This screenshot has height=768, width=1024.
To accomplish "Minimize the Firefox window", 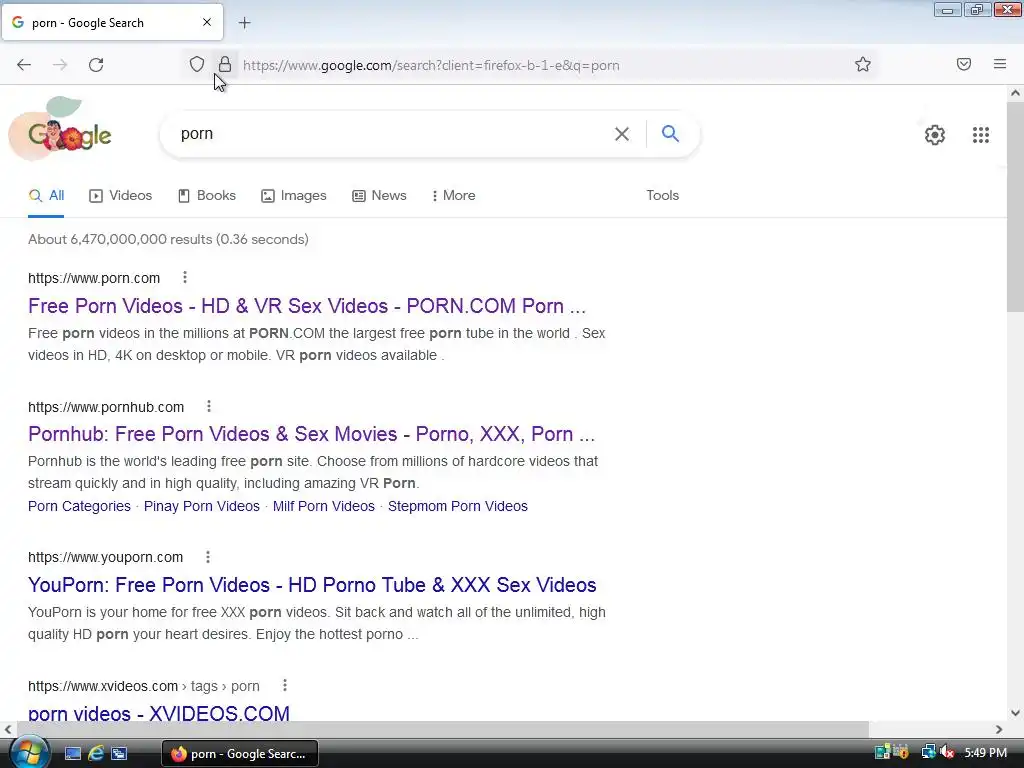I will click(x=948, y=10).
